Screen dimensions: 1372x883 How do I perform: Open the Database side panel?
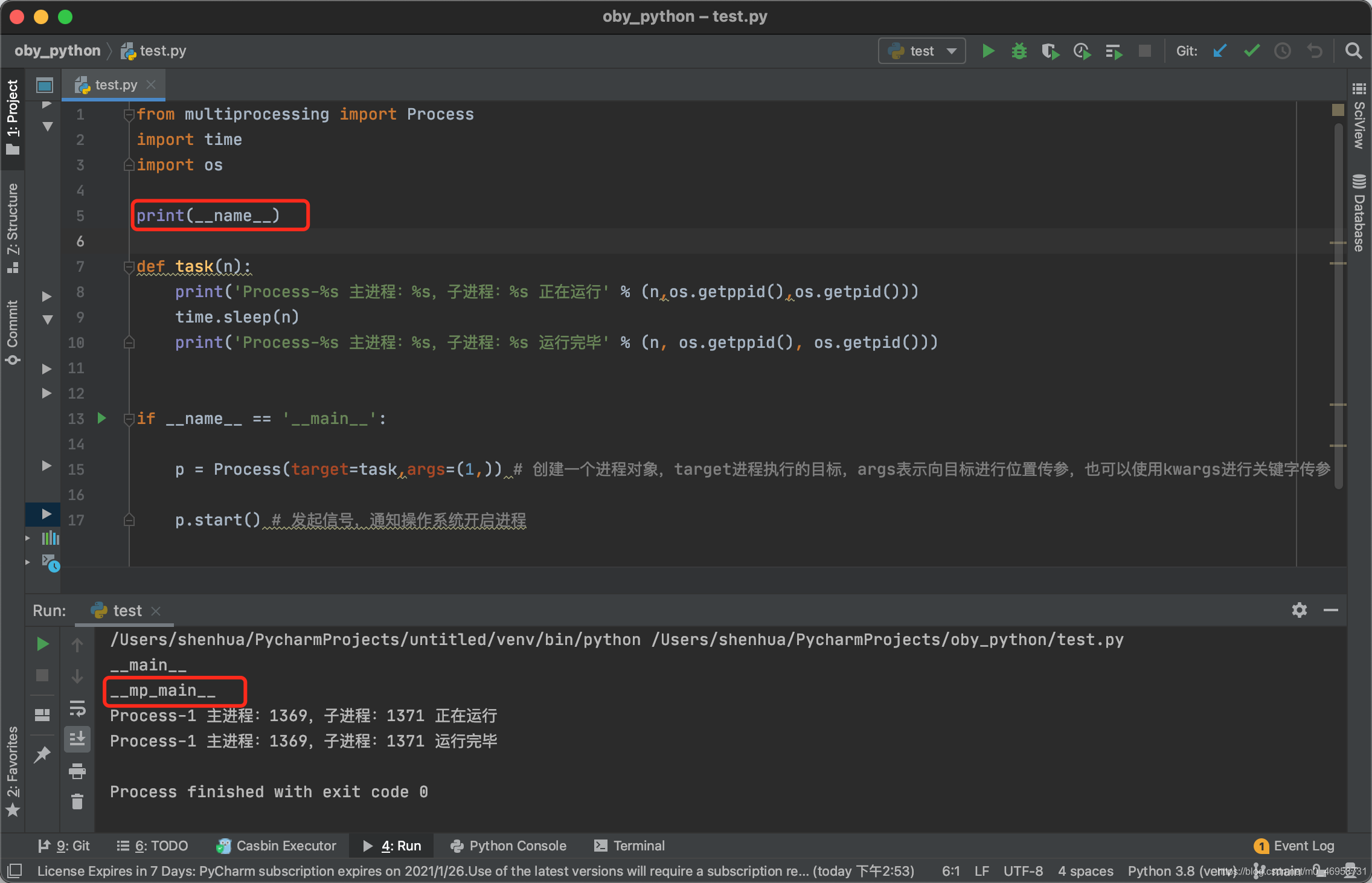pos(1359,213)
